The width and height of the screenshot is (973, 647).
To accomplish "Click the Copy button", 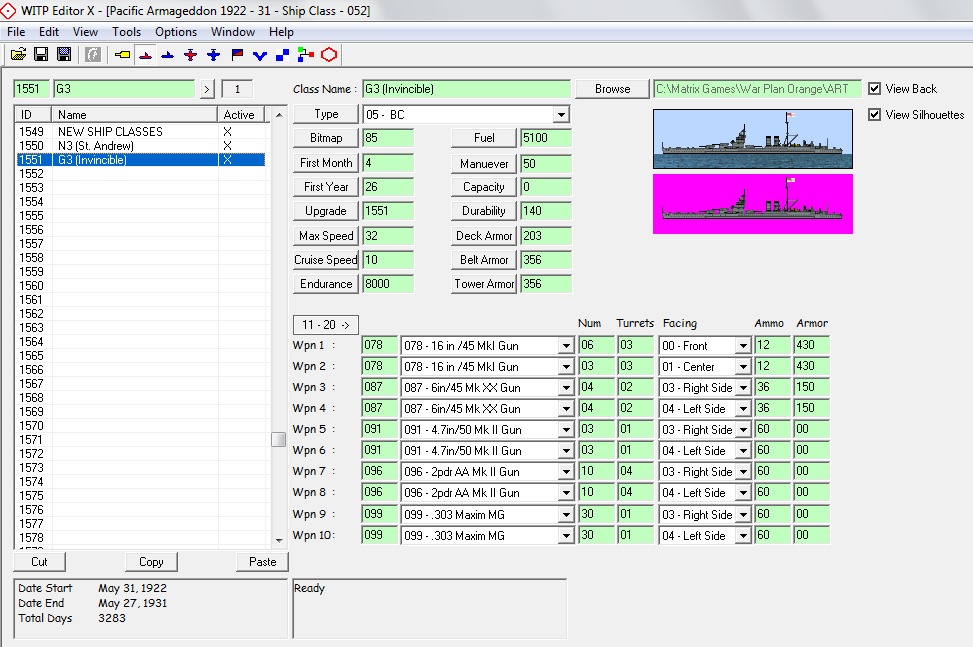I will point(151,561).
